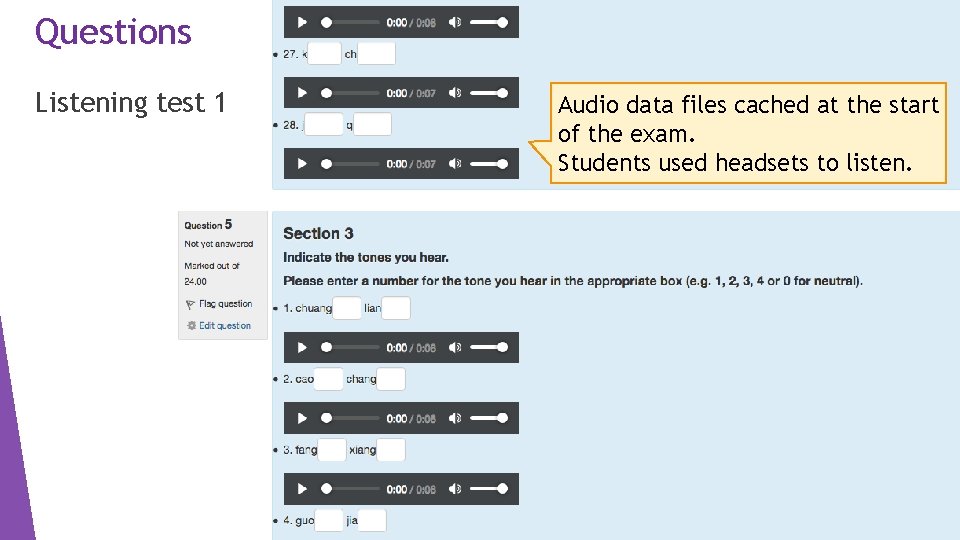Mute the player below '3. fang xiang'

pyautogui.click(x=454, y=489)
